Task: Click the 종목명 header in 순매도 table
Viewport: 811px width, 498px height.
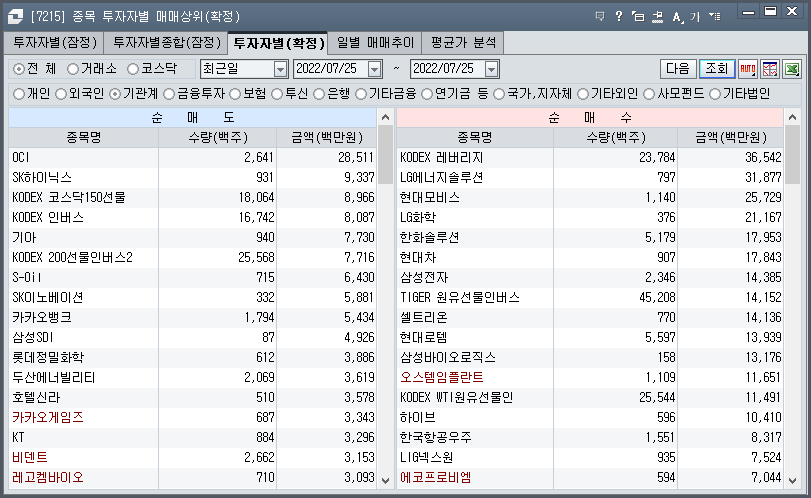Action: coord(84,138)
